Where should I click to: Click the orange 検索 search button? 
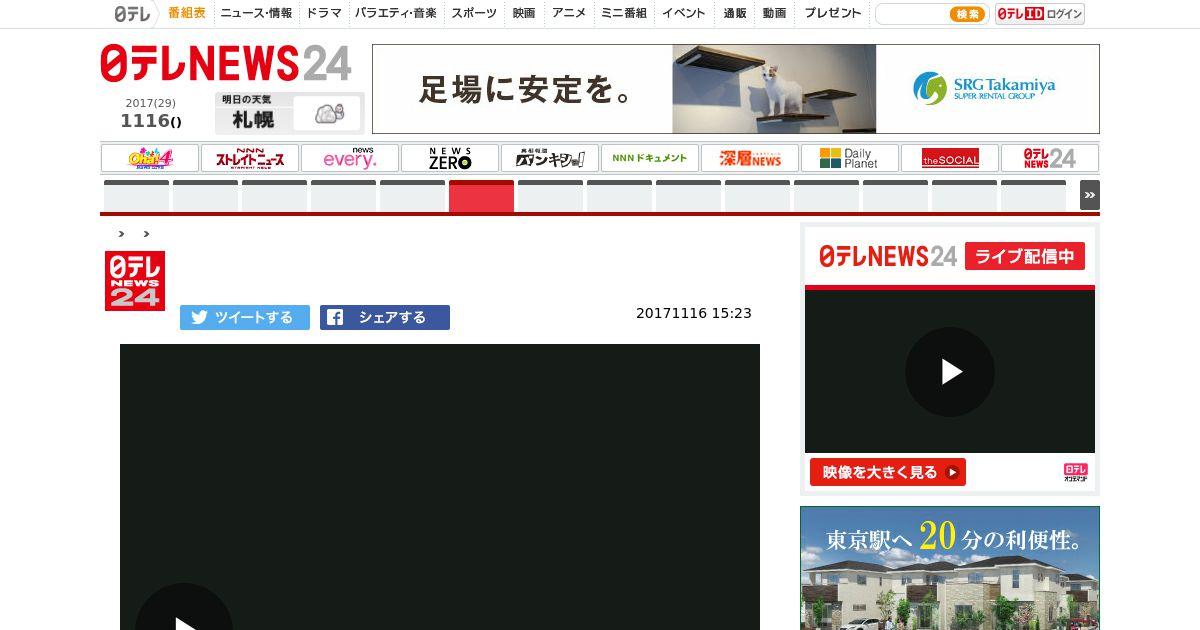(x=967, y=14)
